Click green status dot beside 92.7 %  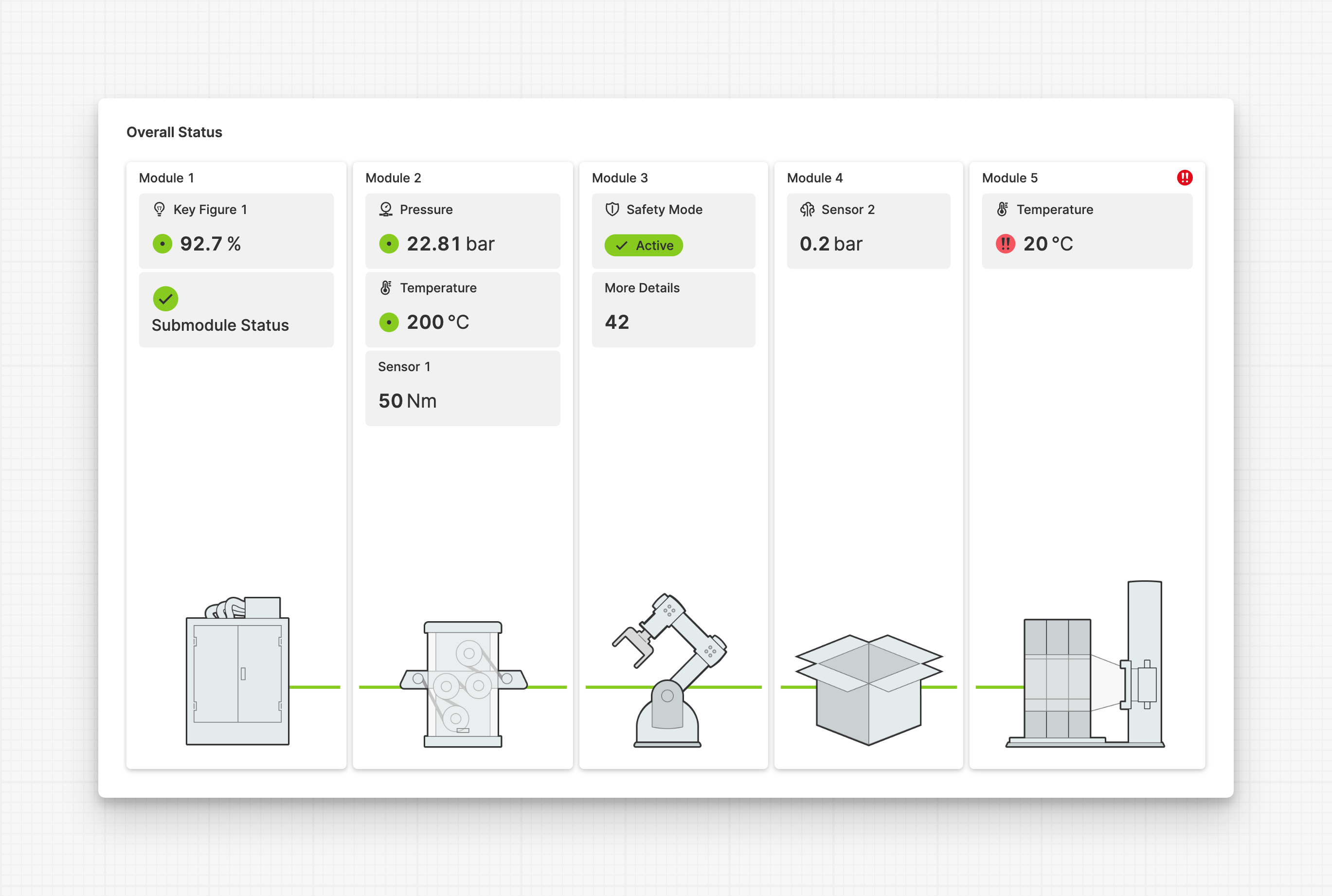pos(162,244)
